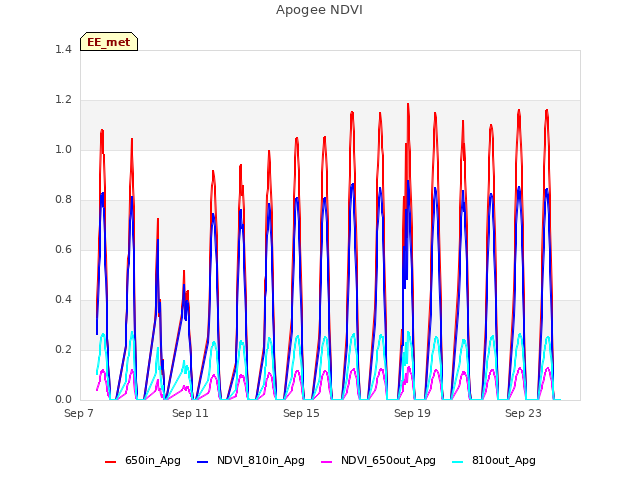Viewport: 640px width, 480px height.
Task: Toggle the NDVI_810in_Apg legend entry
Action: (x=251, y=460)
